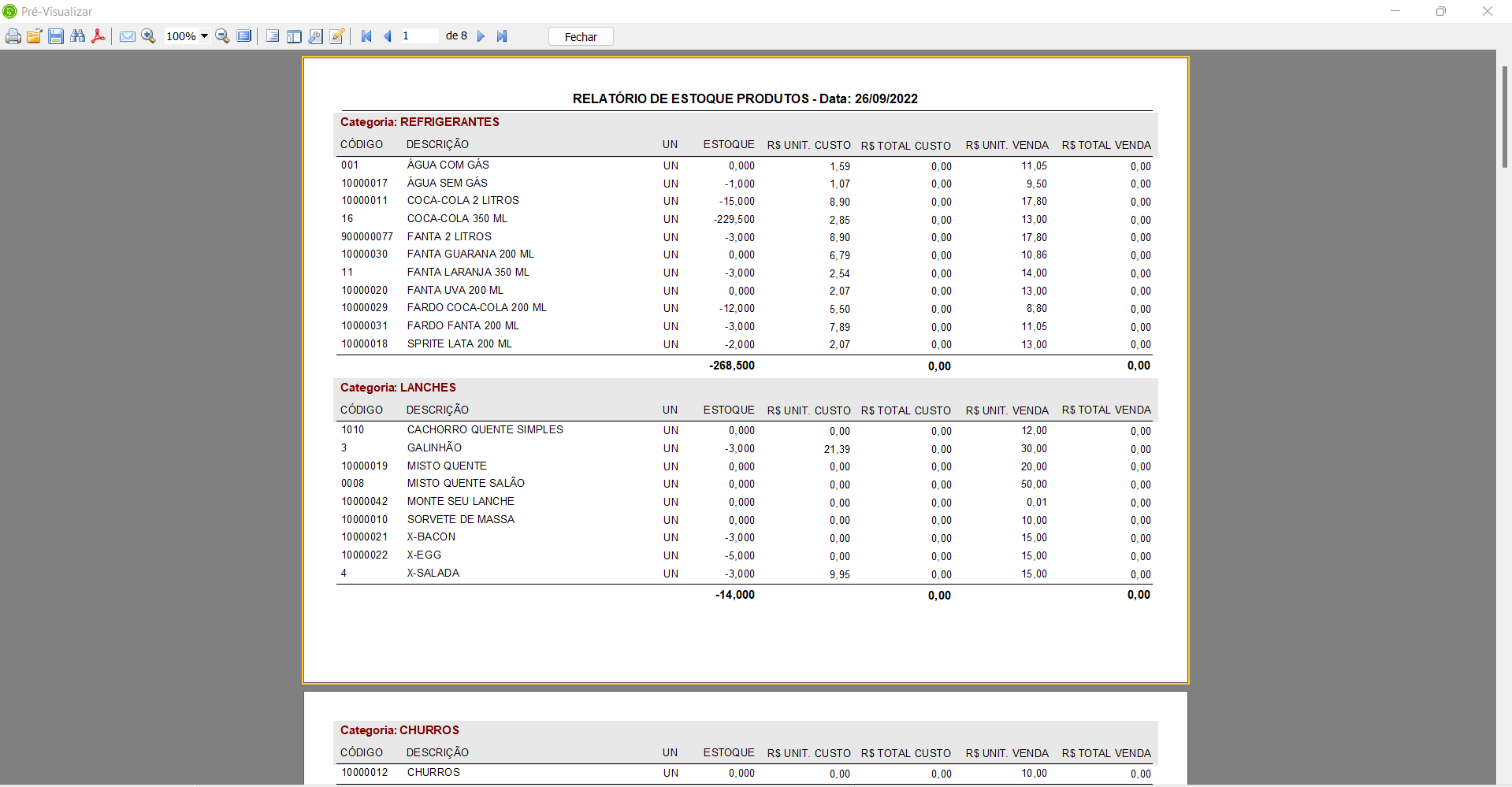Viewport: 1512px width, 787px height.
Task: Click MONTE SEU LANCHE sale price 0,01
Action: point(1037,502)
